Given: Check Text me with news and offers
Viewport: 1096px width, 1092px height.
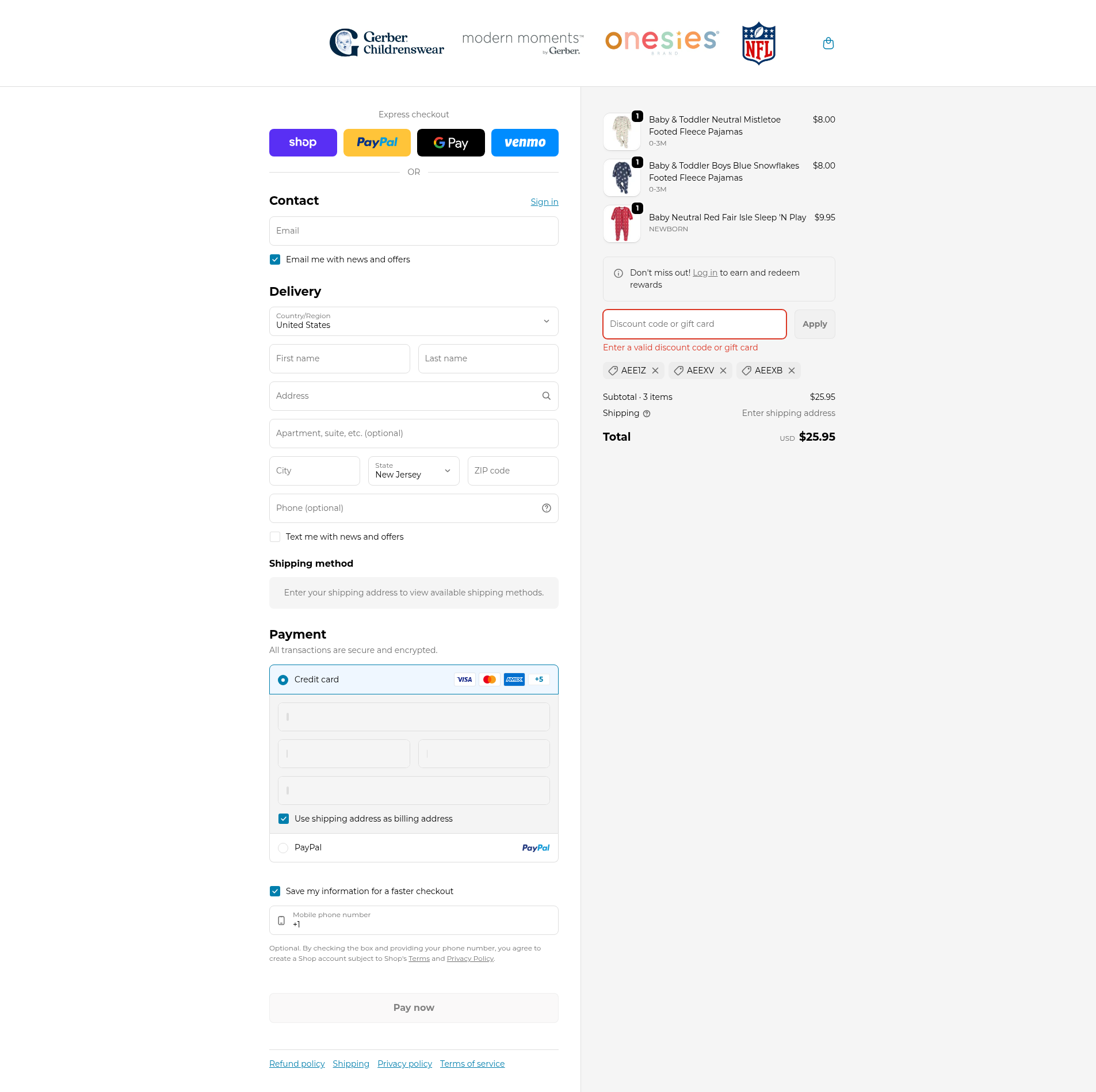Looking at the screenshot, I should [x=275, y=537].
